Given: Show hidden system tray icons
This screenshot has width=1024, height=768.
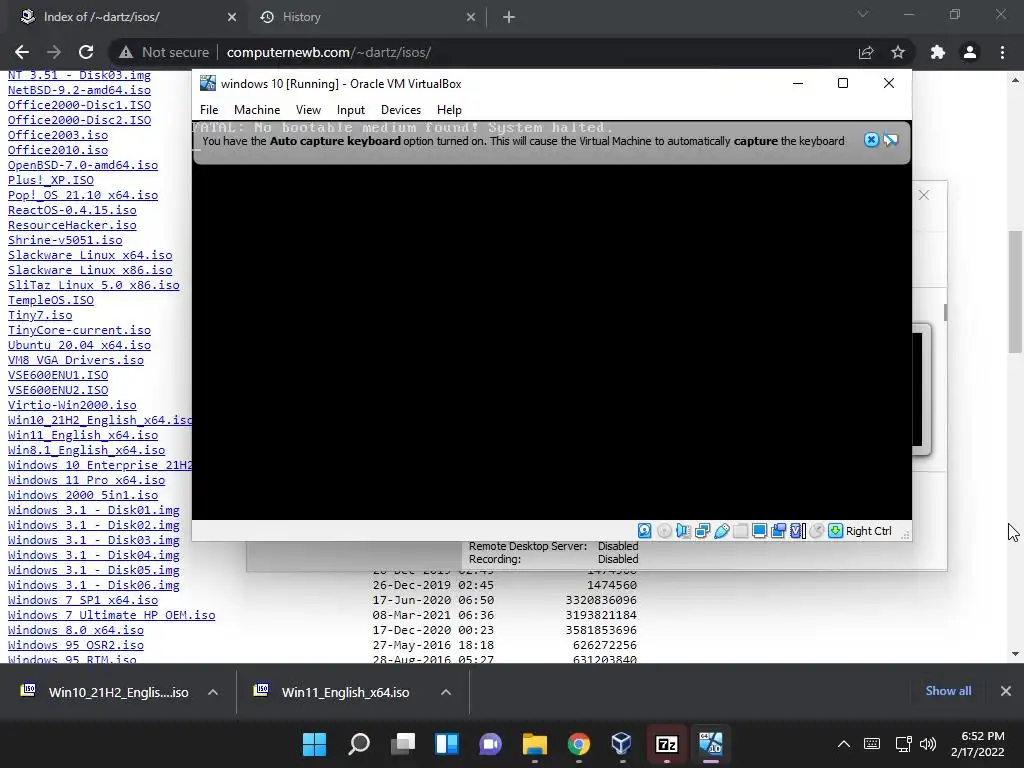Looking at the screenshot, I should click(844, 744).
